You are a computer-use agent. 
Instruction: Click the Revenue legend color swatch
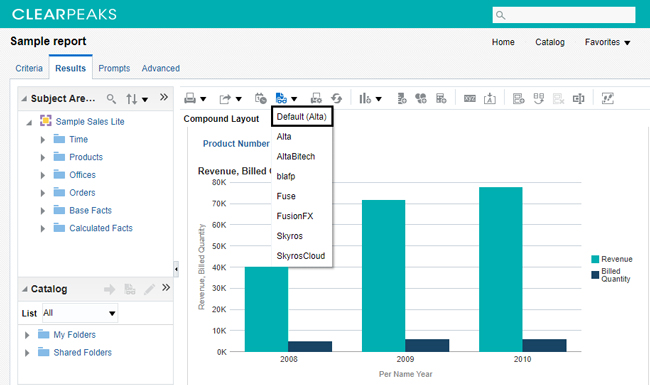(x=595, y=259)
